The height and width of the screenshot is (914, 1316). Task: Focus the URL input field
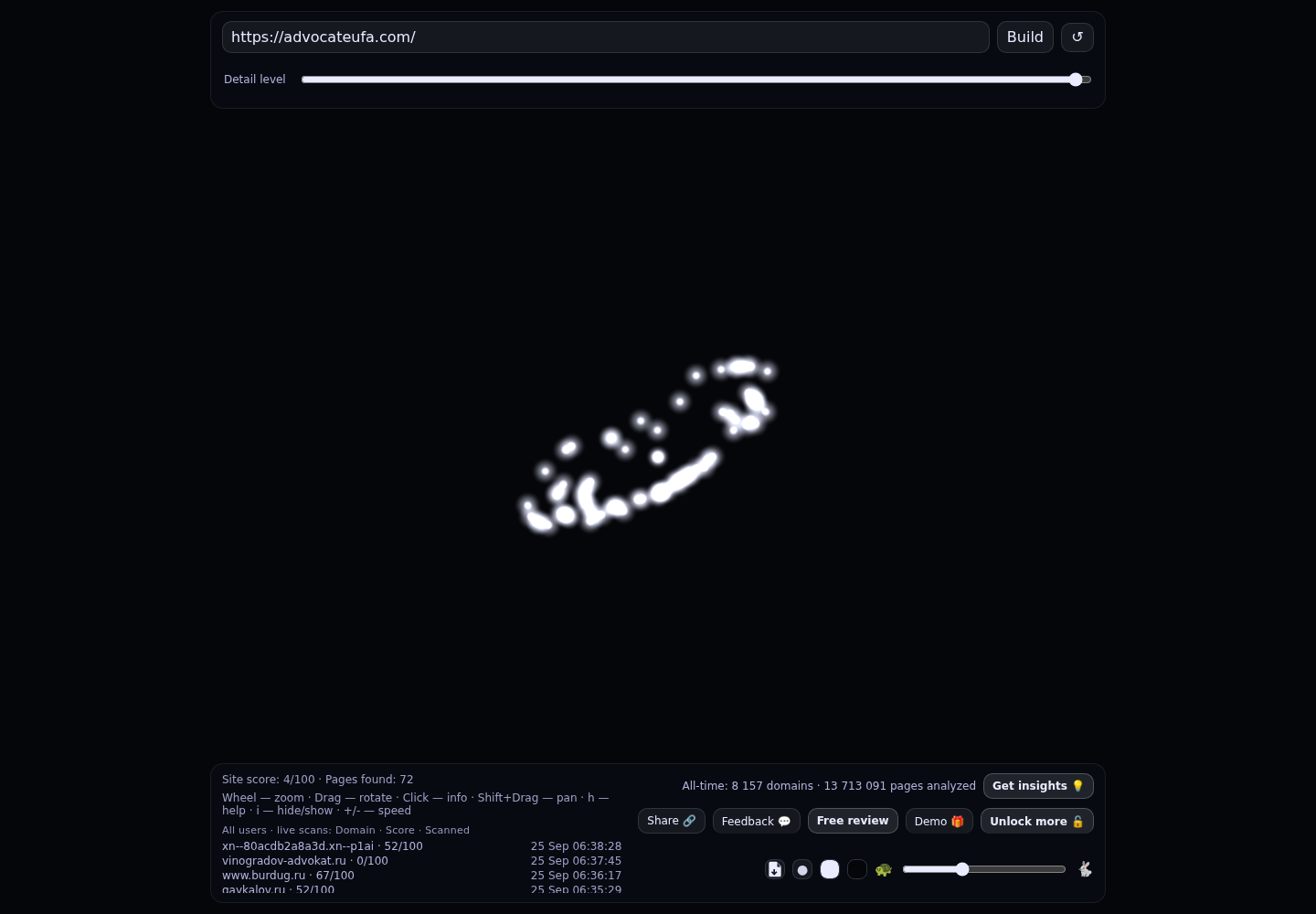pos(606,37)
